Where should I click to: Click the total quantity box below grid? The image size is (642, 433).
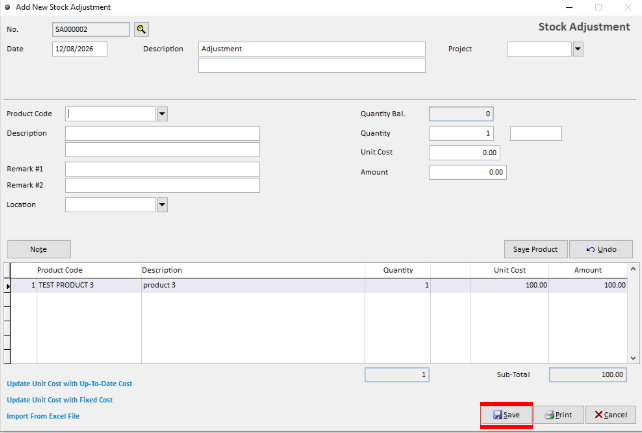coord(397,374)
